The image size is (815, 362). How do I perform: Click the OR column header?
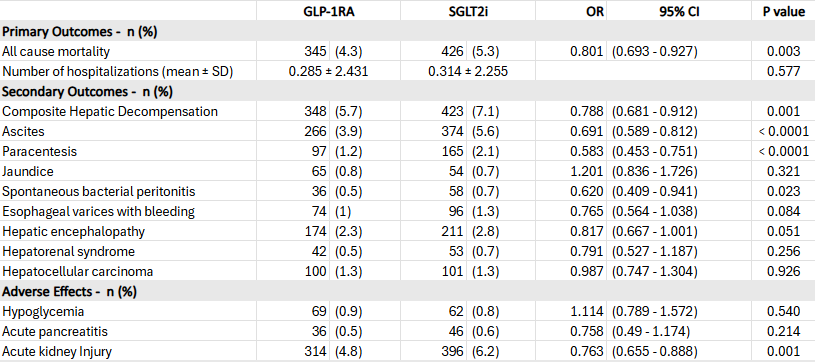(571, 11)
